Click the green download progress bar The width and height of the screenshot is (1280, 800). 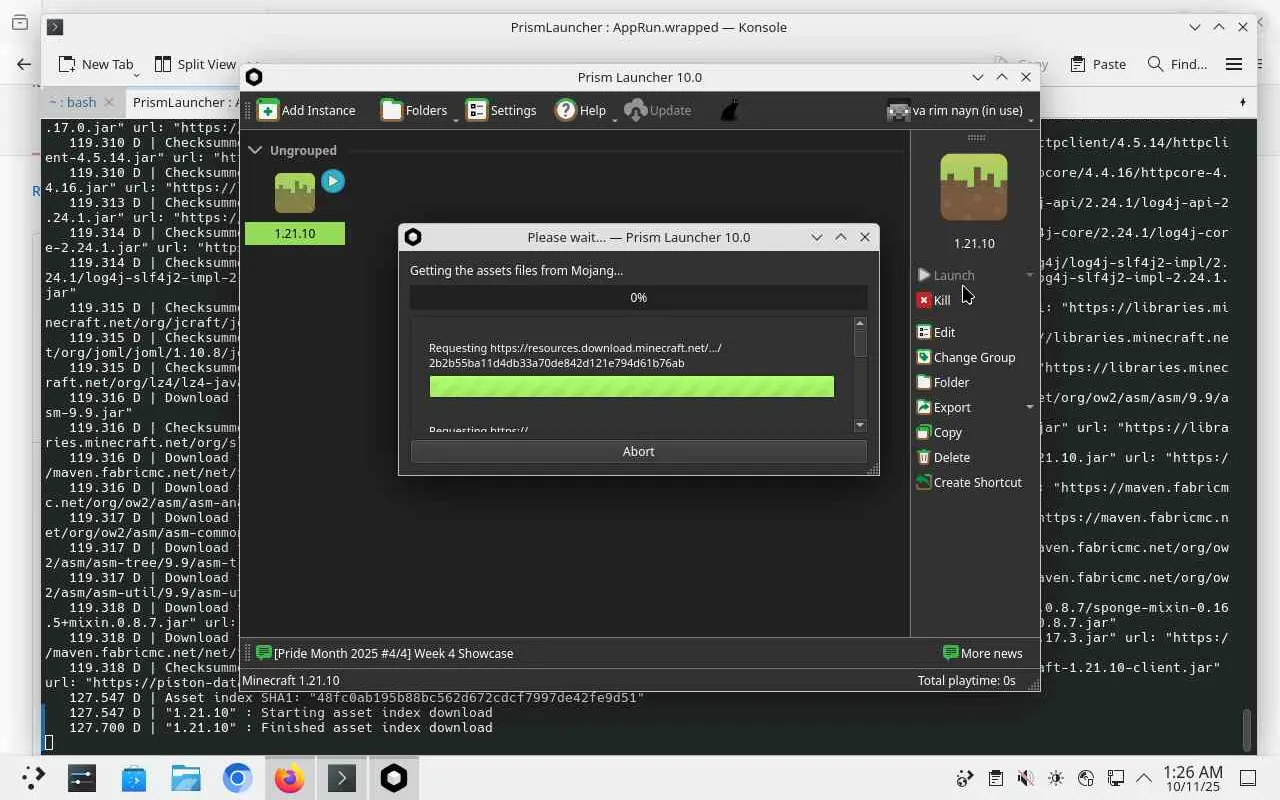[631, 386]
